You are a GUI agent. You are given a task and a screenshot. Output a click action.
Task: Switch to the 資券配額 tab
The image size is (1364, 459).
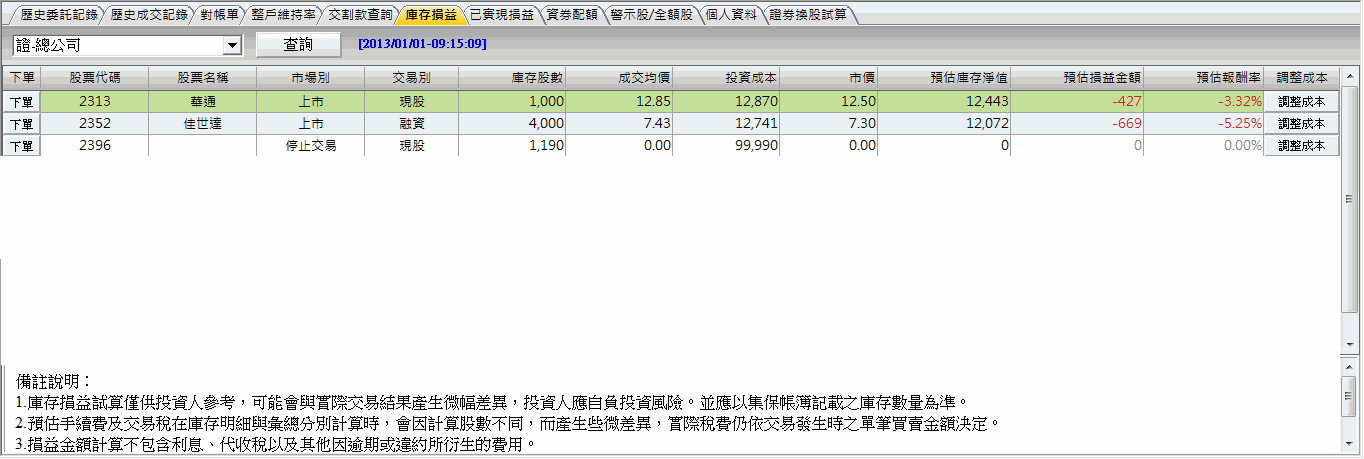(x=571, y=15)
